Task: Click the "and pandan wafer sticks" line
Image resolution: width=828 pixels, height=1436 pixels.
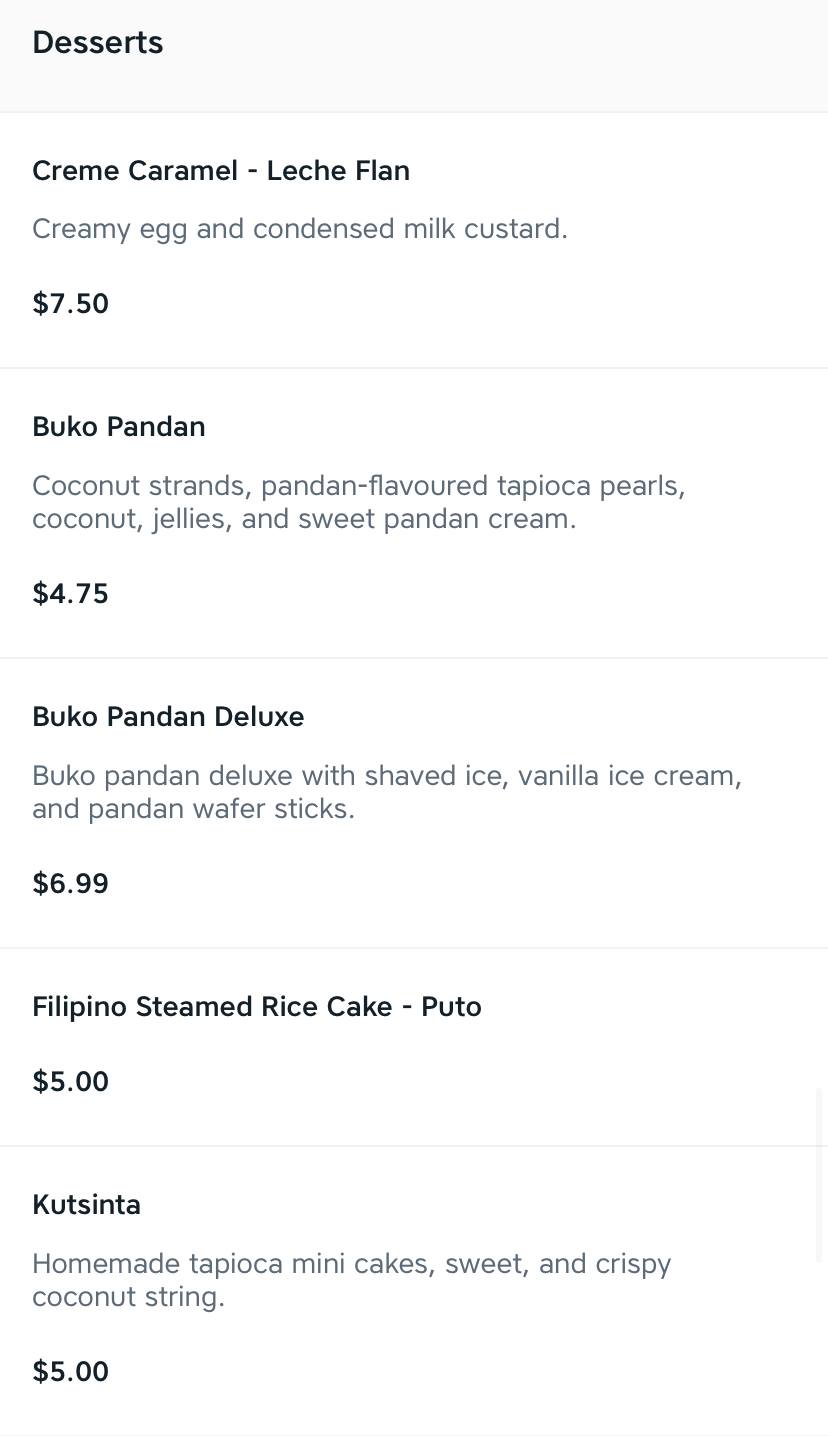Action: coord(193,809)
